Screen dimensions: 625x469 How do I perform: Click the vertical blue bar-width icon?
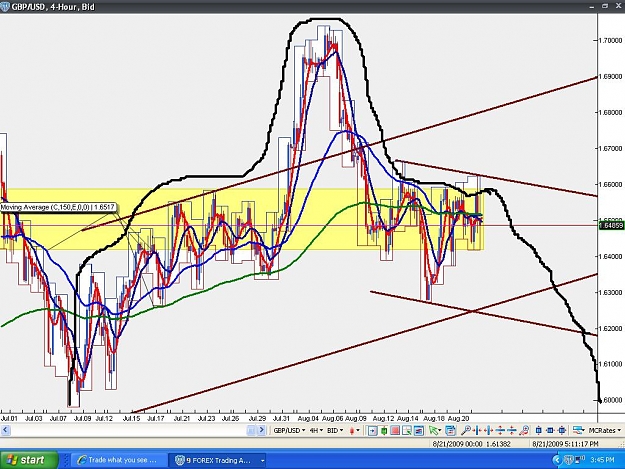(x=539, y=430)
